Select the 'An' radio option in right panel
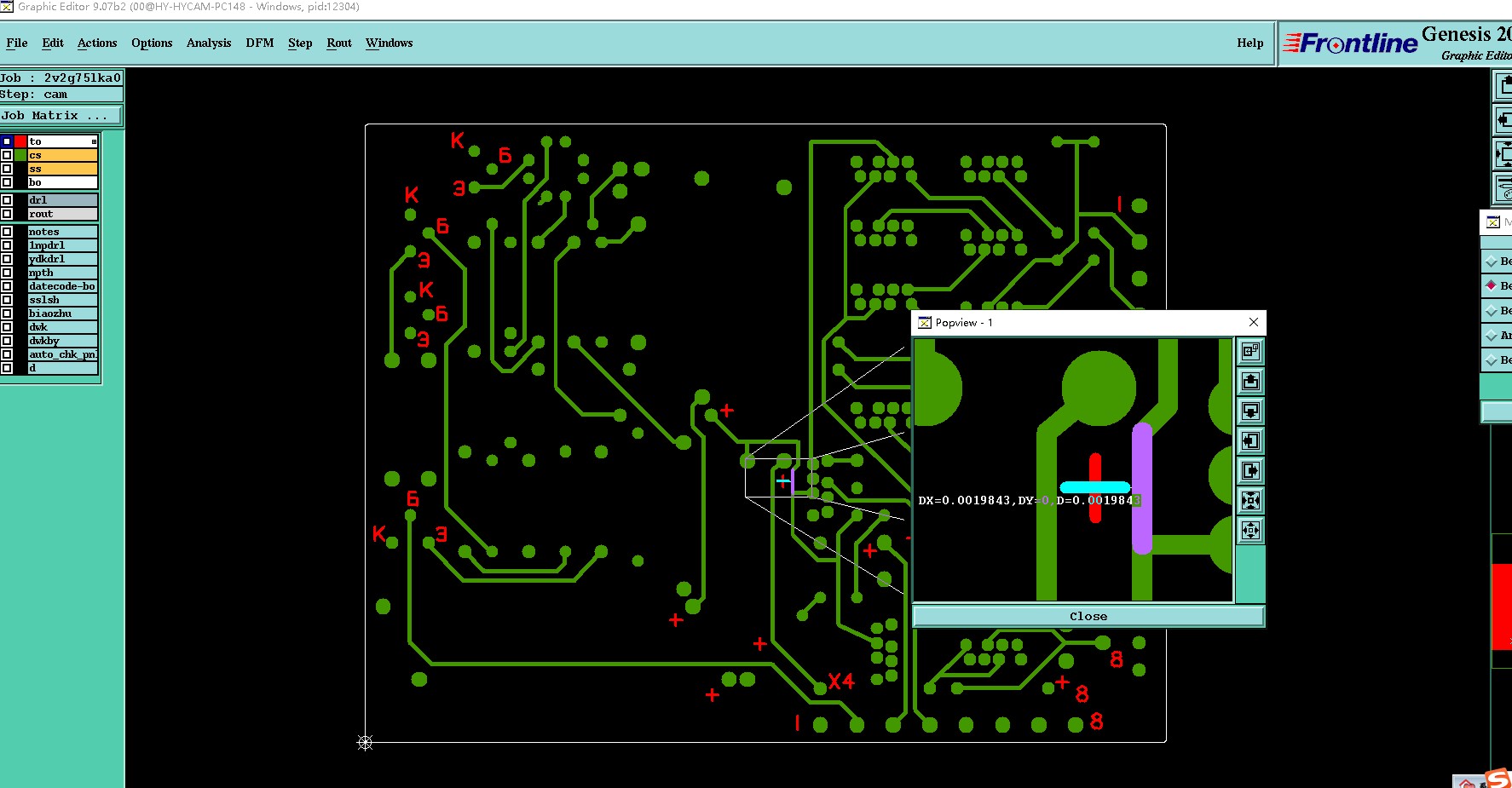 1491,336
